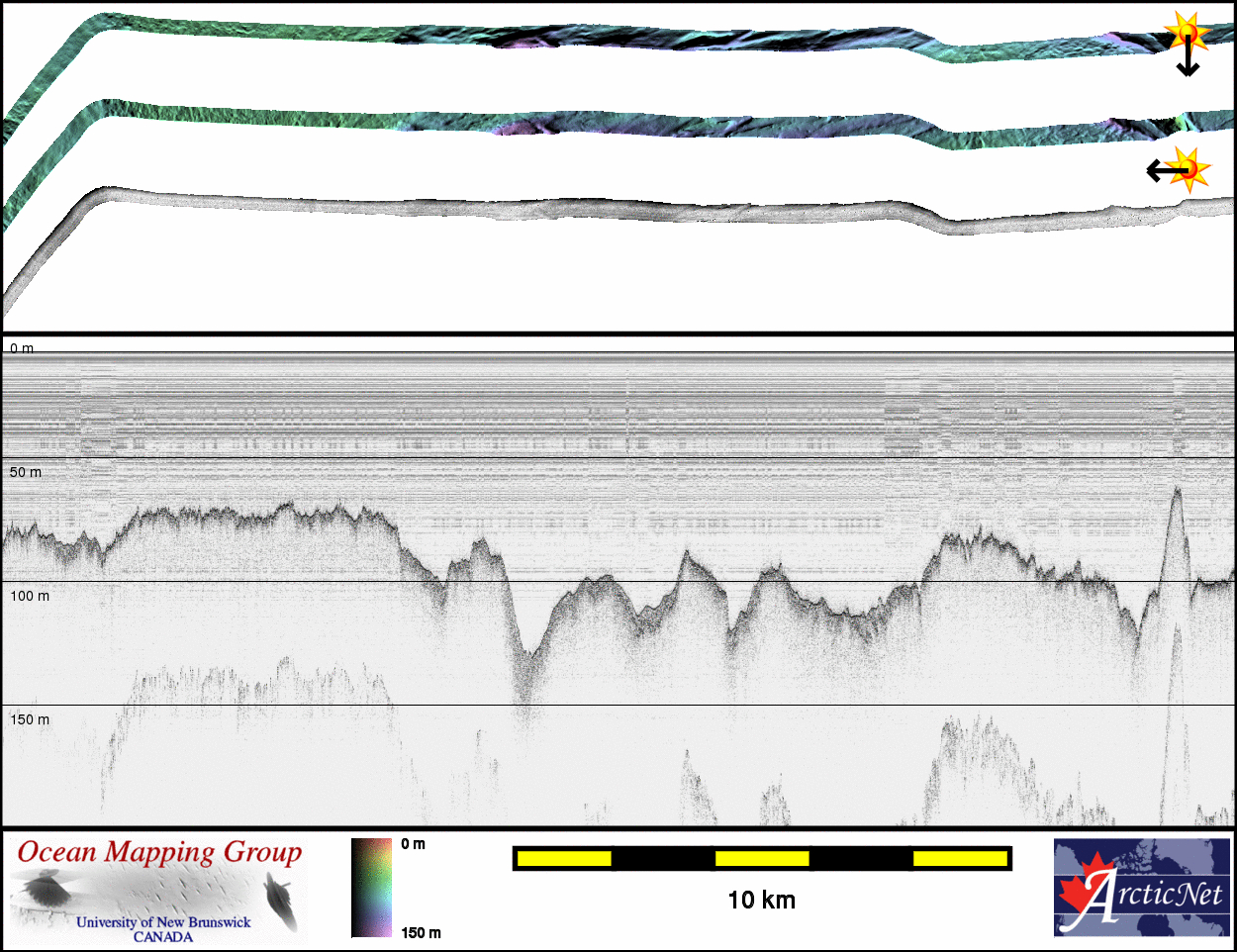Click the 10 km scale label
Screen dimensions: 1237x952
761,900
